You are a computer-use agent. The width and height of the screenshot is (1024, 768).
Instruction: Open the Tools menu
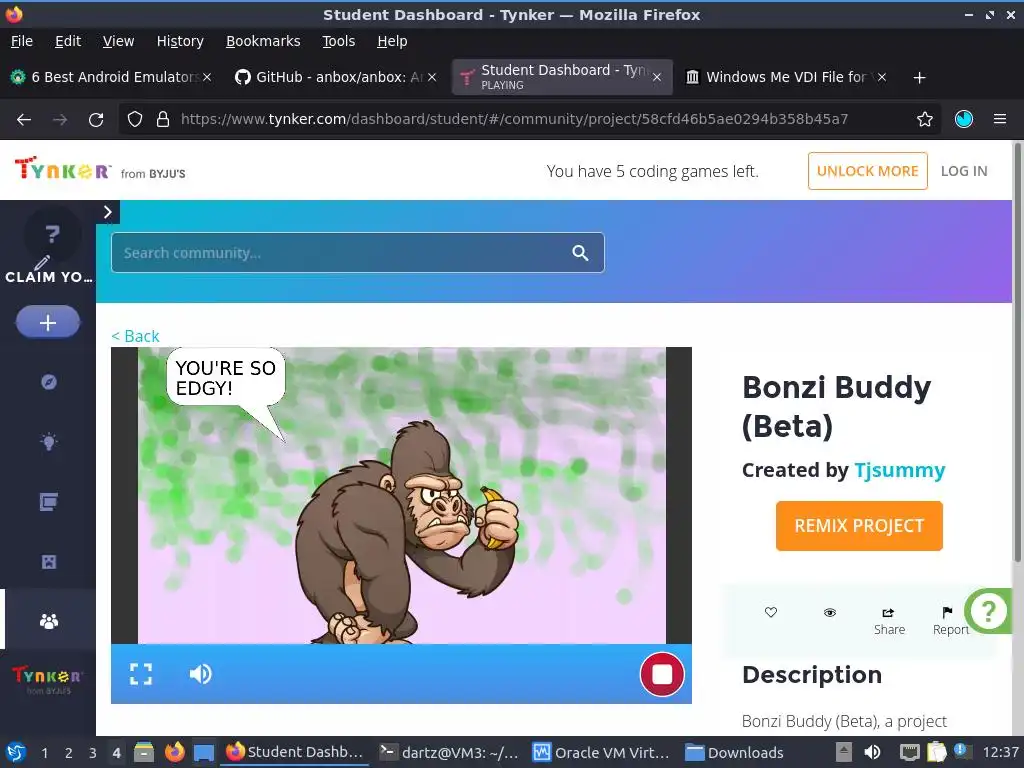(x=338, y=41)
